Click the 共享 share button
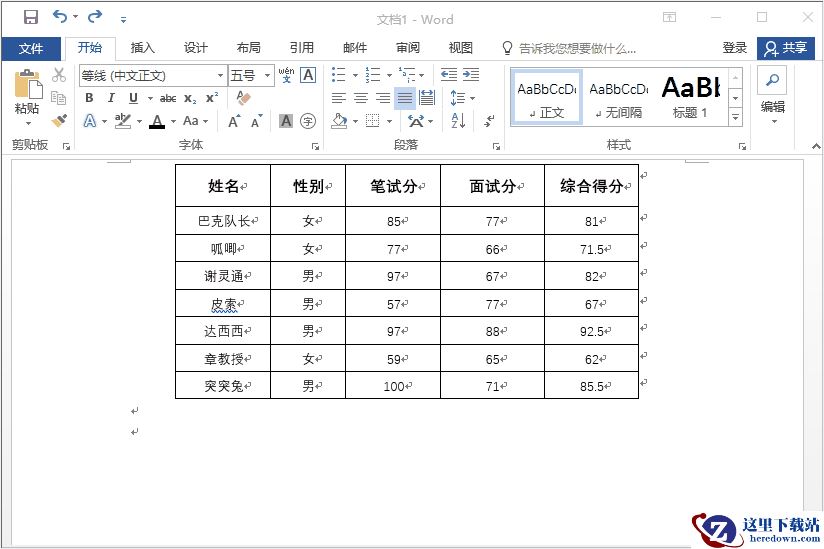Viewport: 824px width, 549px height. coord(785,48)
